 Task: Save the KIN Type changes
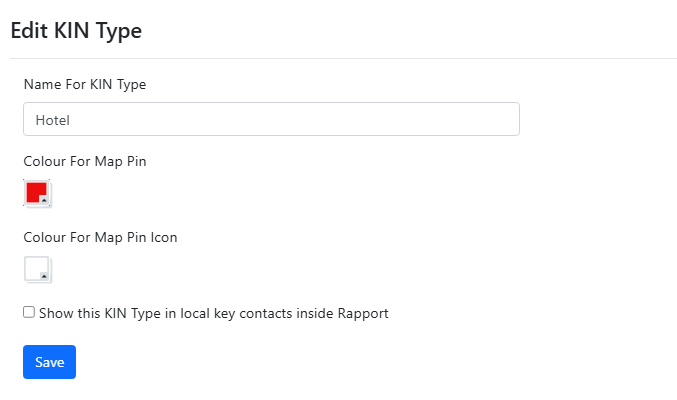coord(50,362)
